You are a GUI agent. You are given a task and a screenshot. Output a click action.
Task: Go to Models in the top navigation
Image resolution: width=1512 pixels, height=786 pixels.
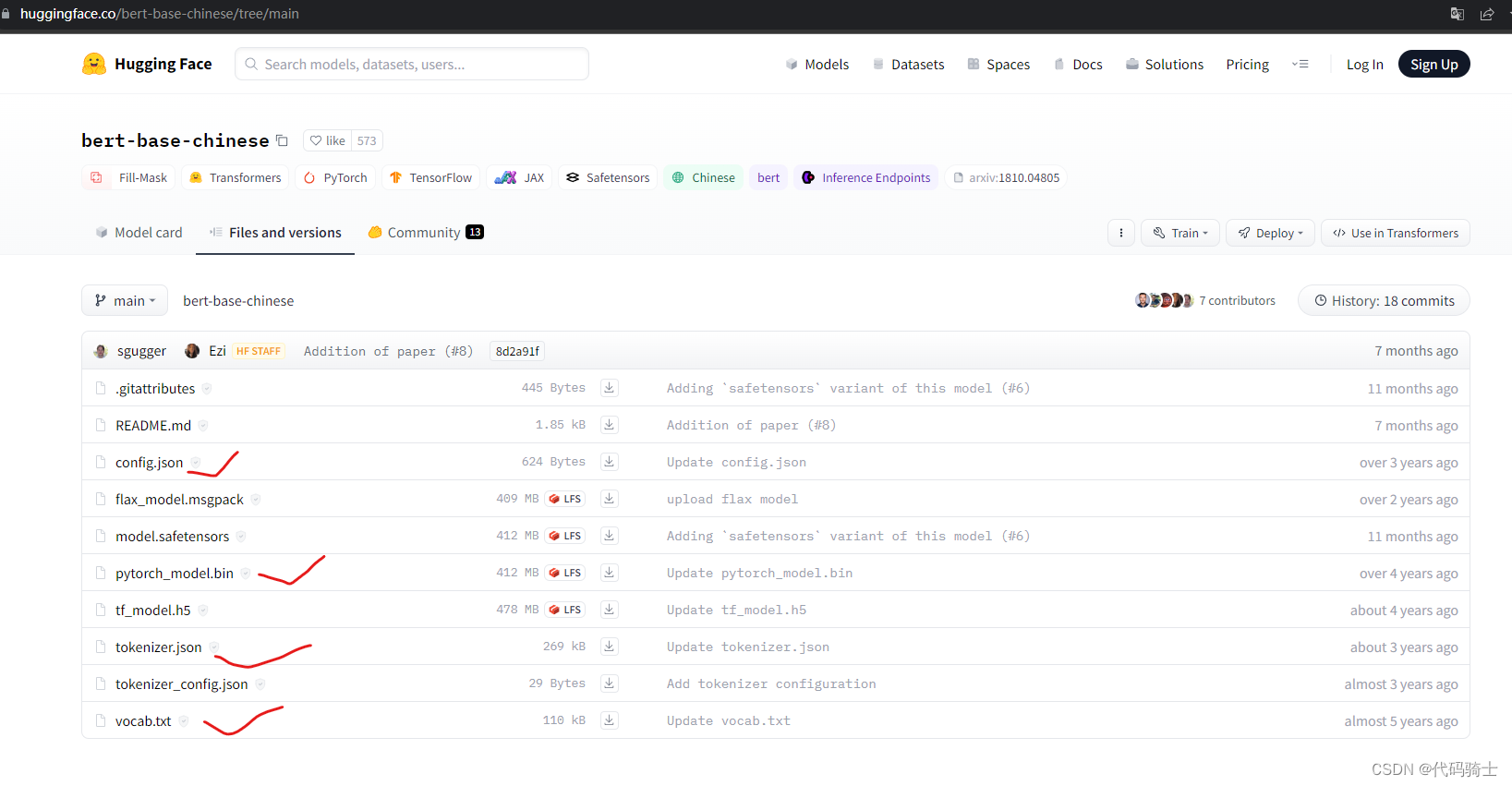pyautogui.click(x=817, y=64)
